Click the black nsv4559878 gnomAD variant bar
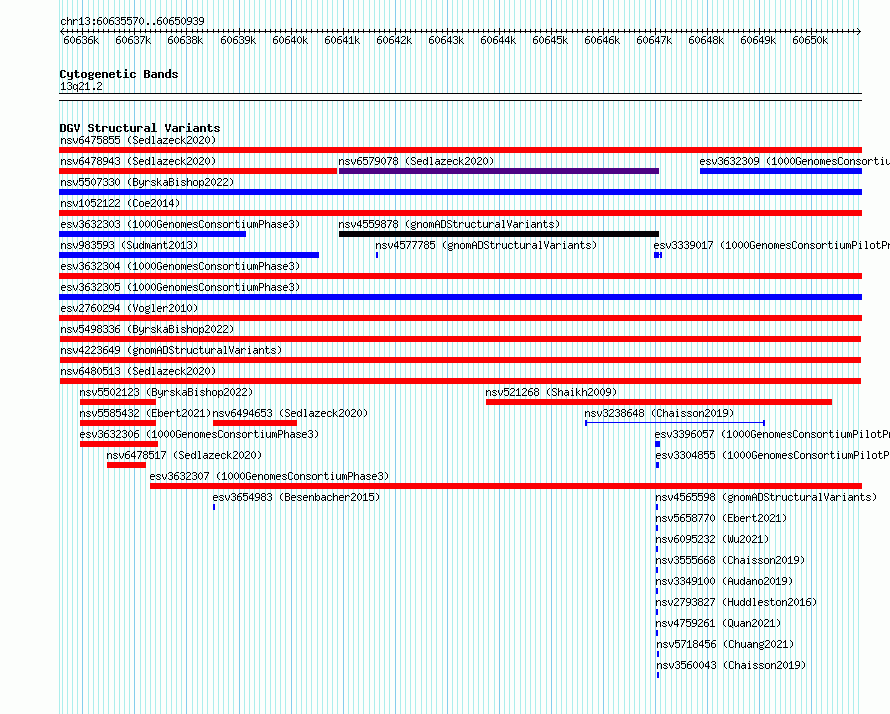The image size is (890, 714). pos(499,234)
